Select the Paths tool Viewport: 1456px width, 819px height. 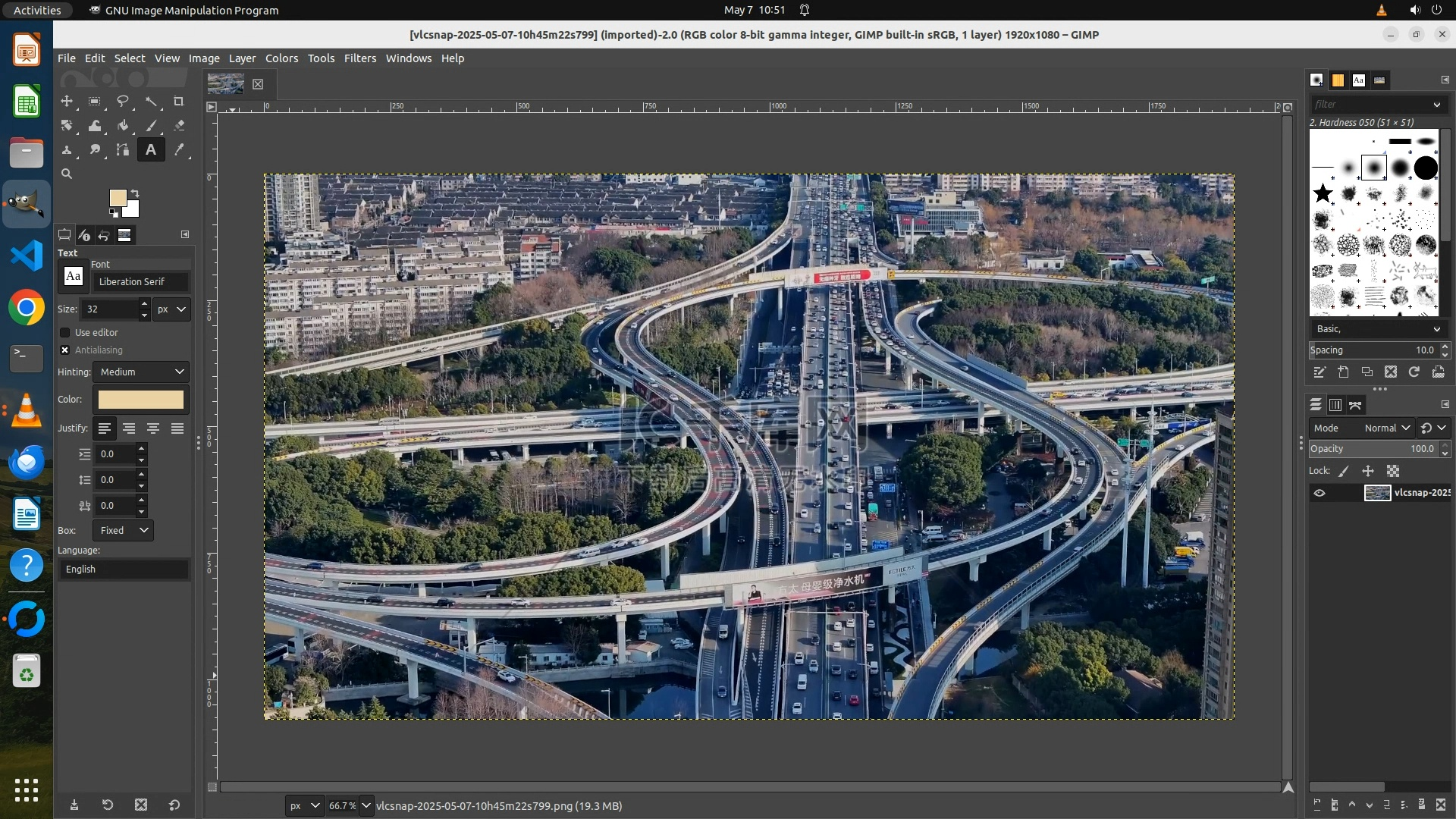pos(122,150)
